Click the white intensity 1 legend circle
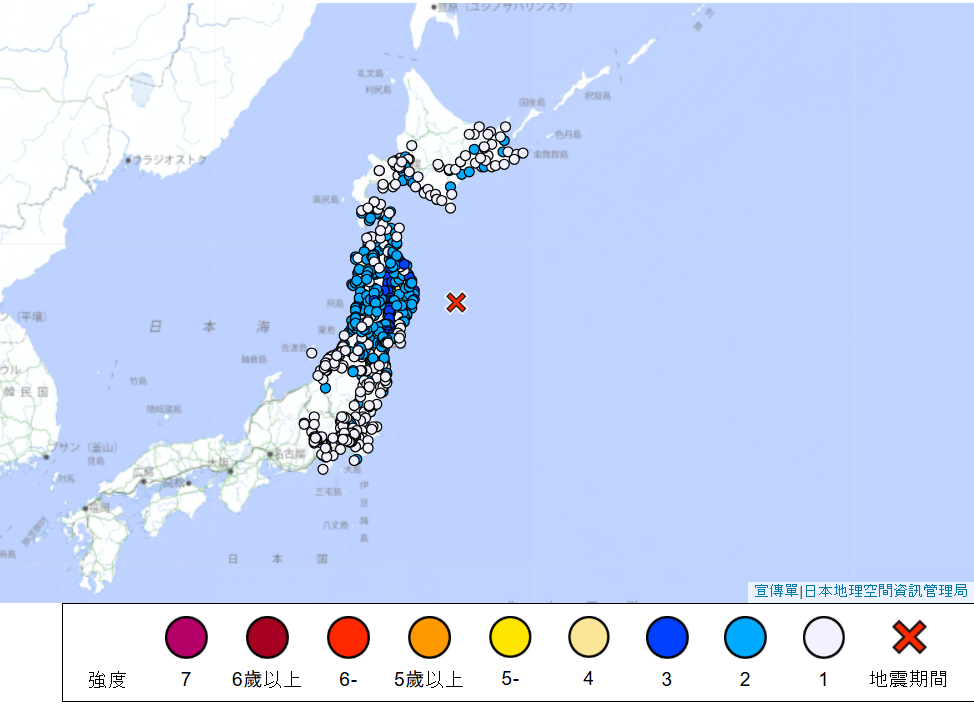 pos(823,637)
